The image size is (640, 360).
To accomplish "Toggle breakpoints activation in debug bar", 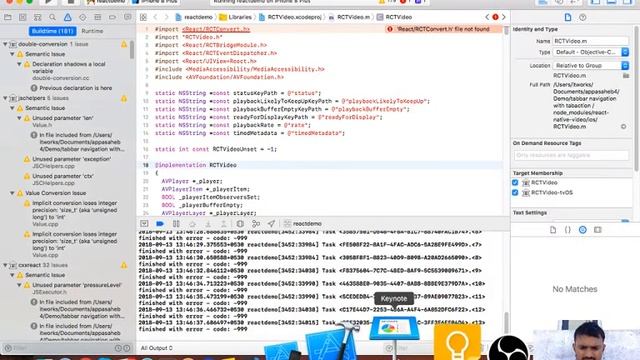I will click(x=160, y=224).
